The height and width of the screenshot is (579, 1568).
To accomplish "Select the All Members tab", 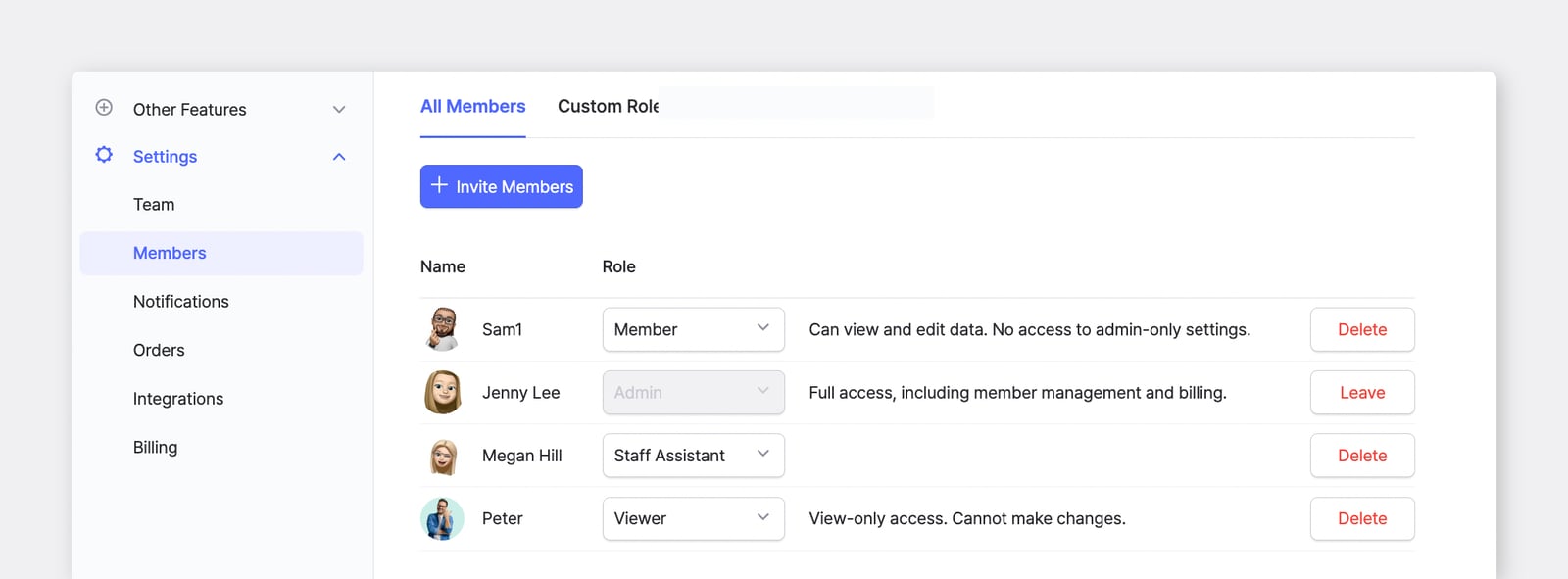I will point(472,106).
